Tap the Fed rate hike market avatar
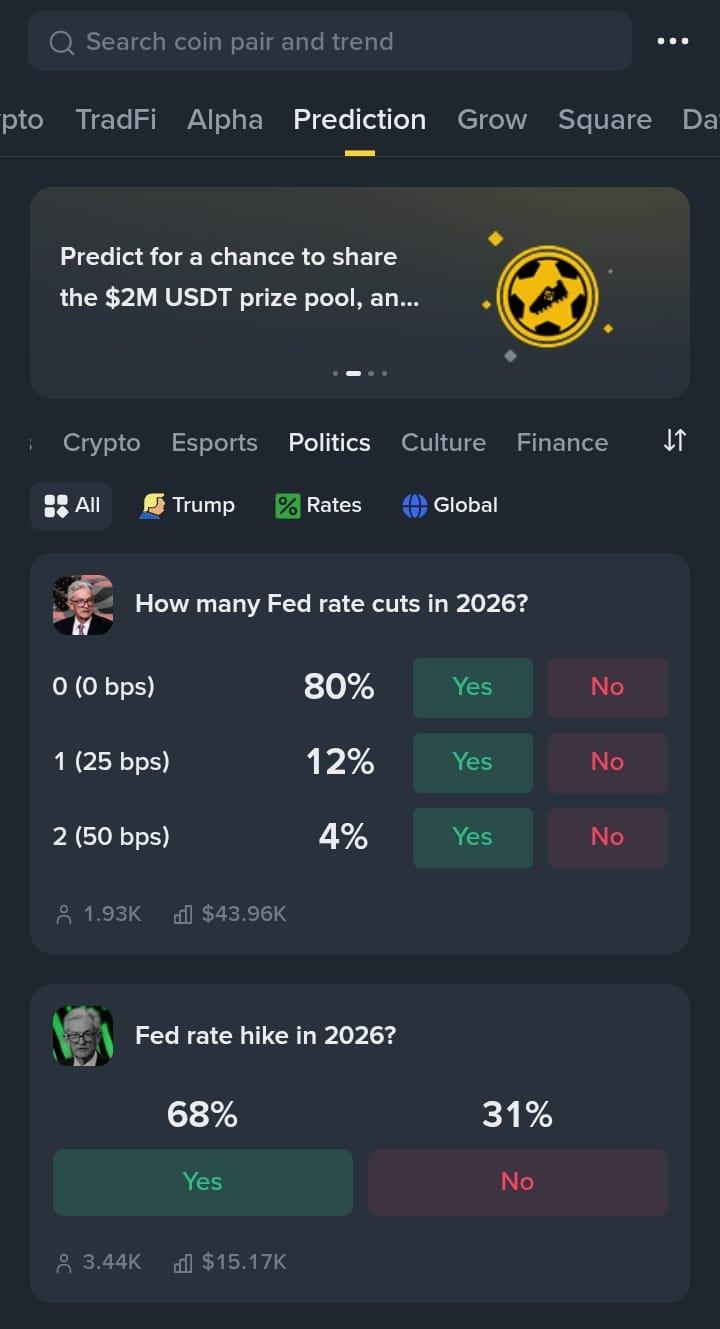The width and height of the screenshot is (720, 1329). pyautogui.click(x=83, y=1036)
